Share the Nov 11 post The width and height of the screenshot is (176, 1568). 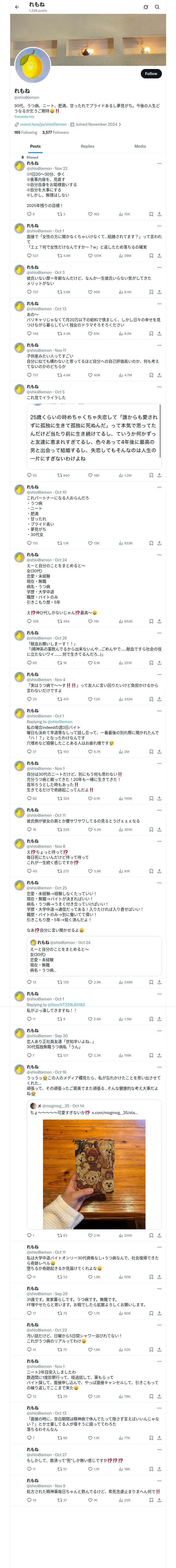[x=160, y=375]
